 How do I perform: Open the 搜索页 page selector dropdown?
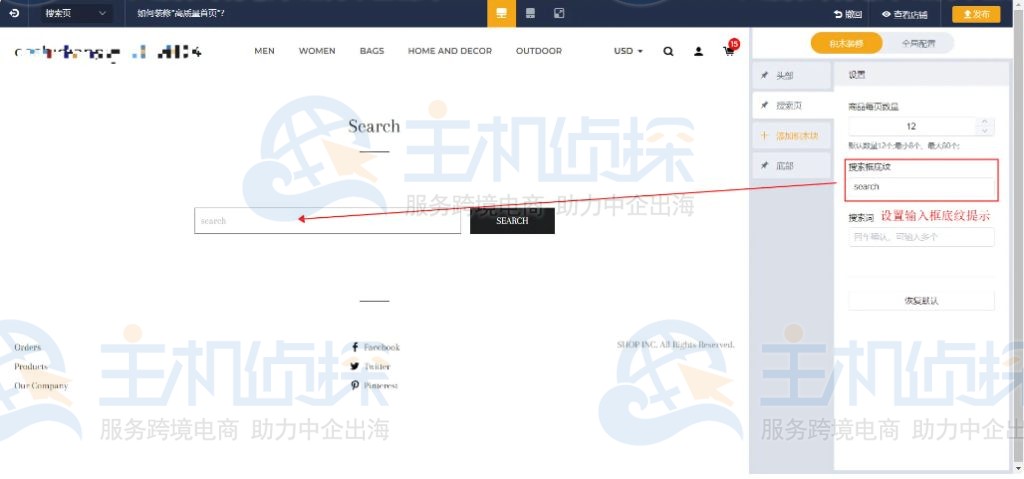pos(76,13)
